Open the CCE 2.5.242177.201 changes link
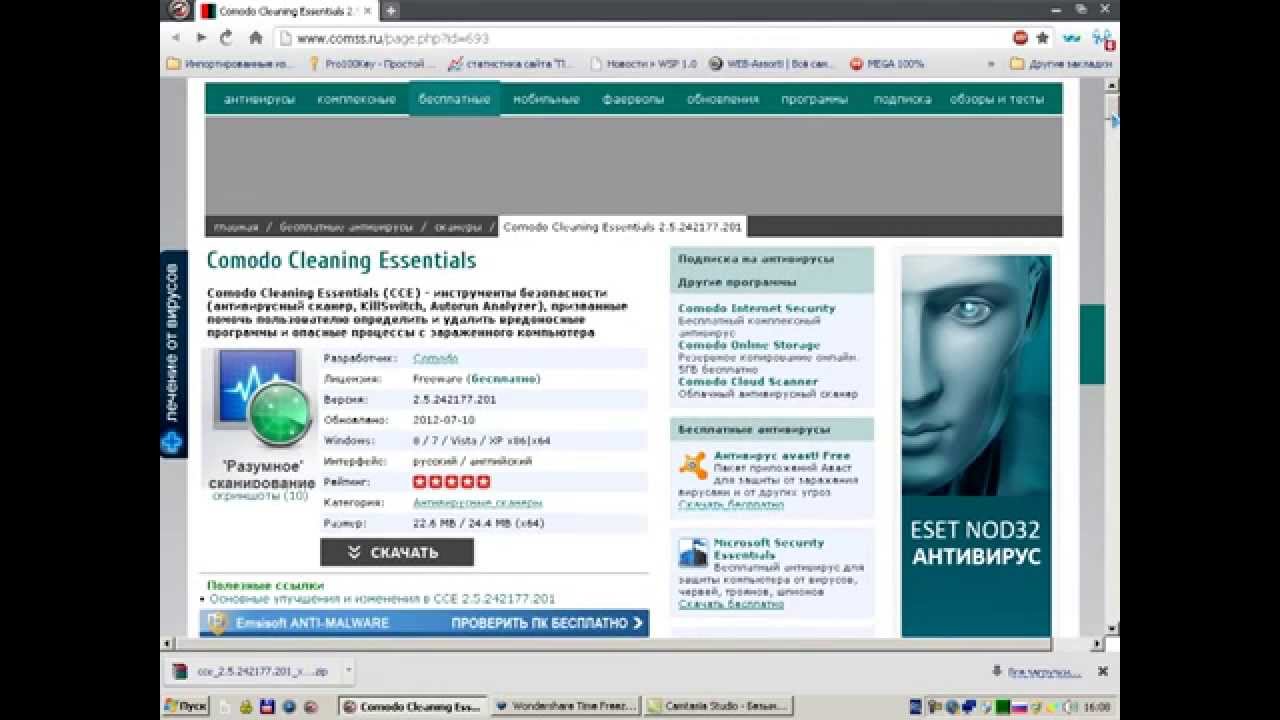The image size is (1280, 720). (x=382, y=598)
